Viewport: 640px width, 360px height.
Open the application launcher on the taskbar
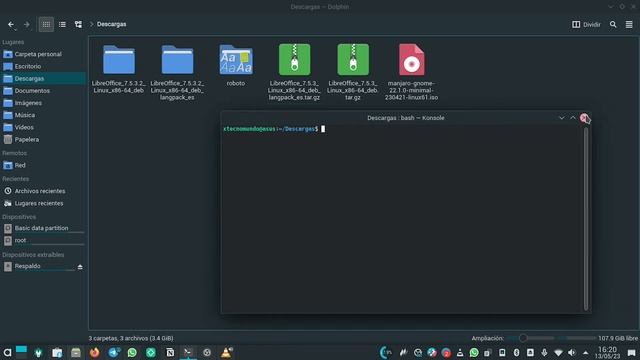point(7,352)
